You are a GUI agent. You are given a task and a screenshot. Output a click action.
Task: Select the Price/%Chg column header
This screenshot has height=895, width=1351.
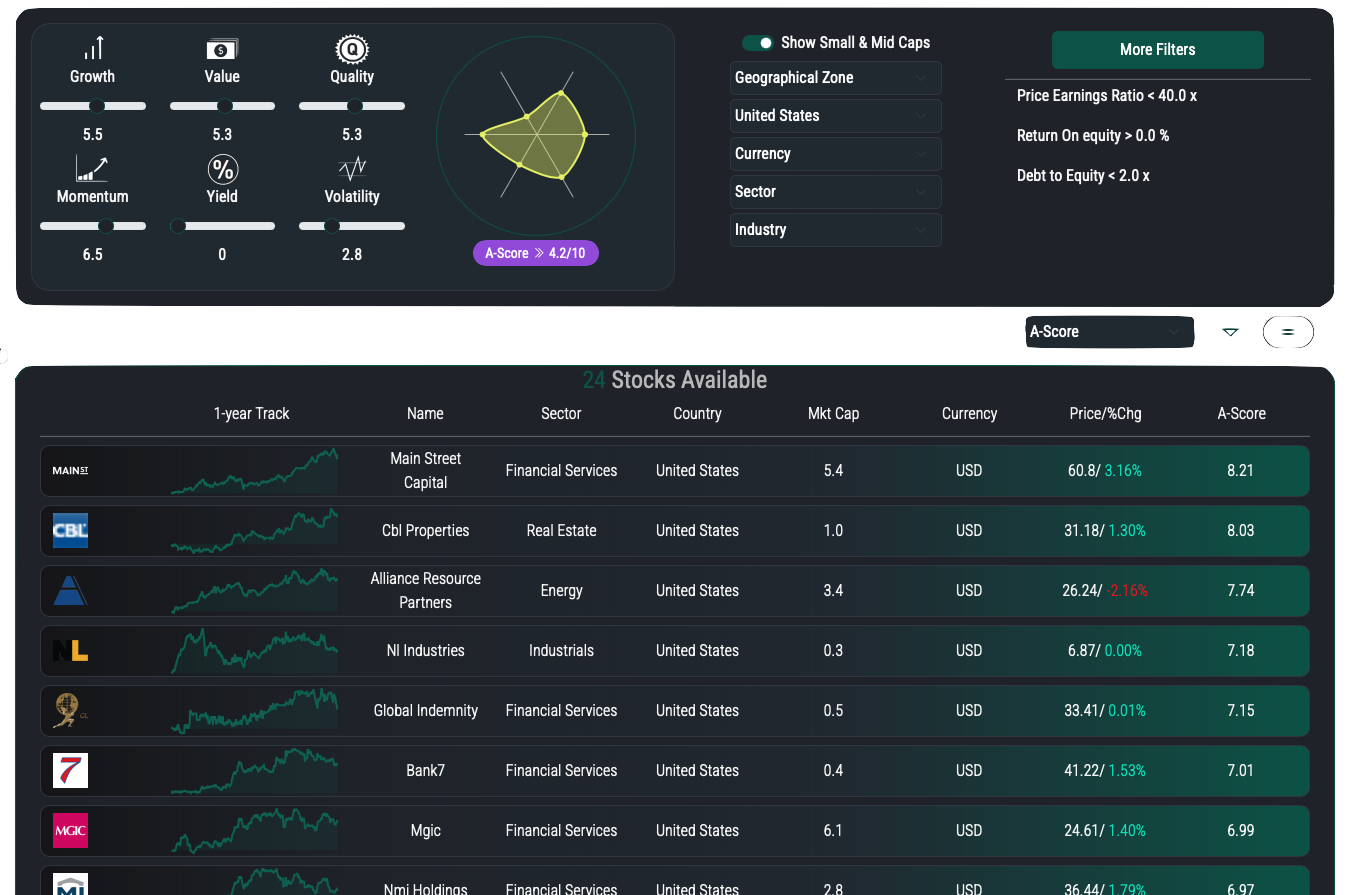click(x=1105, y=414)
